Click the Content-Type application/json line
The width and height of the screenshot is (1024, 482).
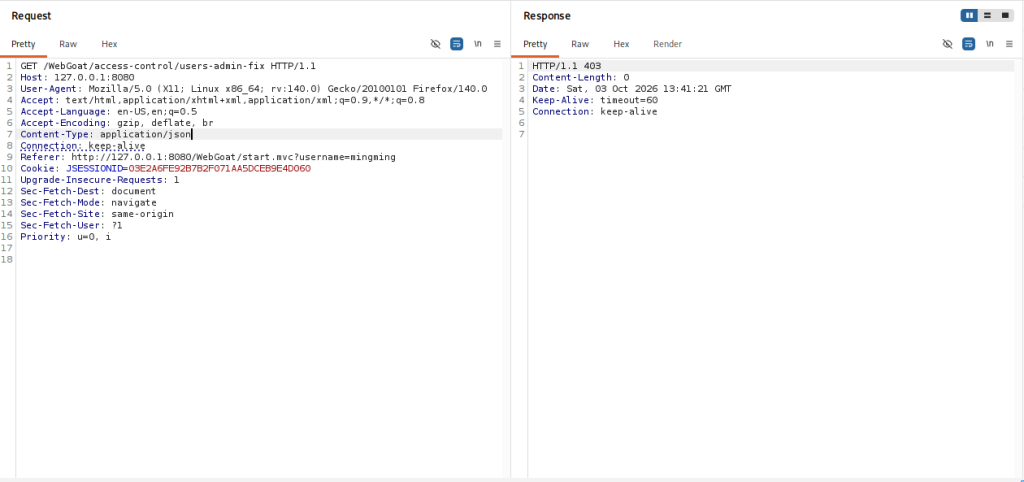click(106, 135)
